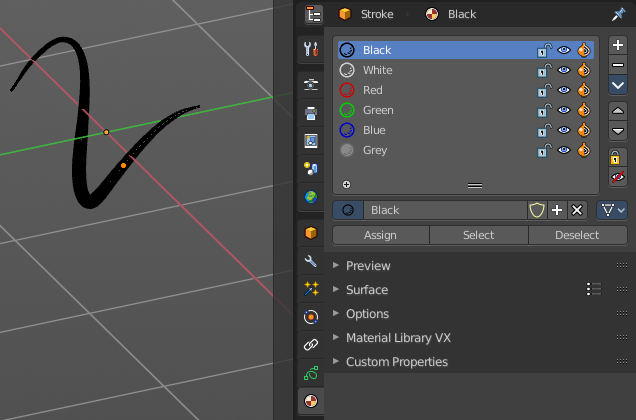Image resolution: width=636 pixels, height=420 pixels.
Task: Open the Grease Pencil Object Data tab
Action: (x=311, y=373)
